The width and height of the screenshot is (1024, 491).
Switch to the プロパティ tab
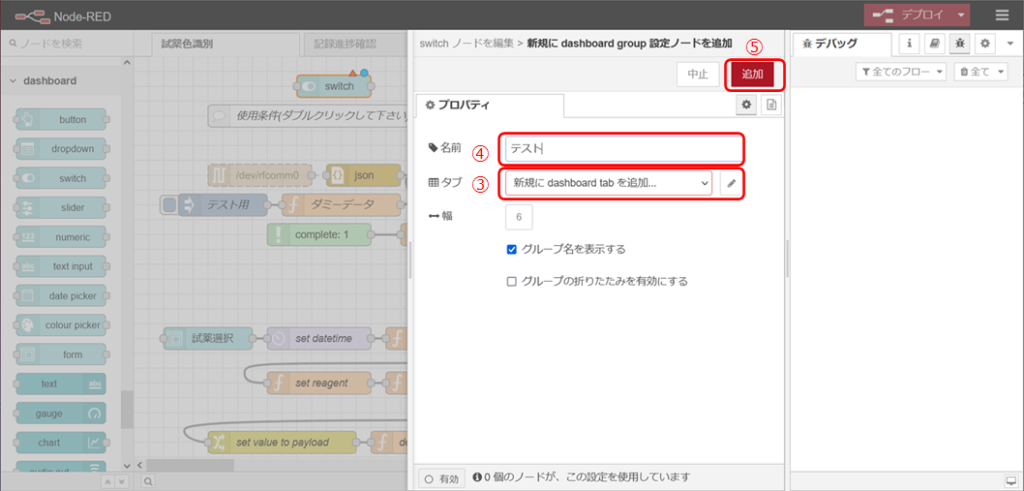pyautogui.click(x=490, y=105)
